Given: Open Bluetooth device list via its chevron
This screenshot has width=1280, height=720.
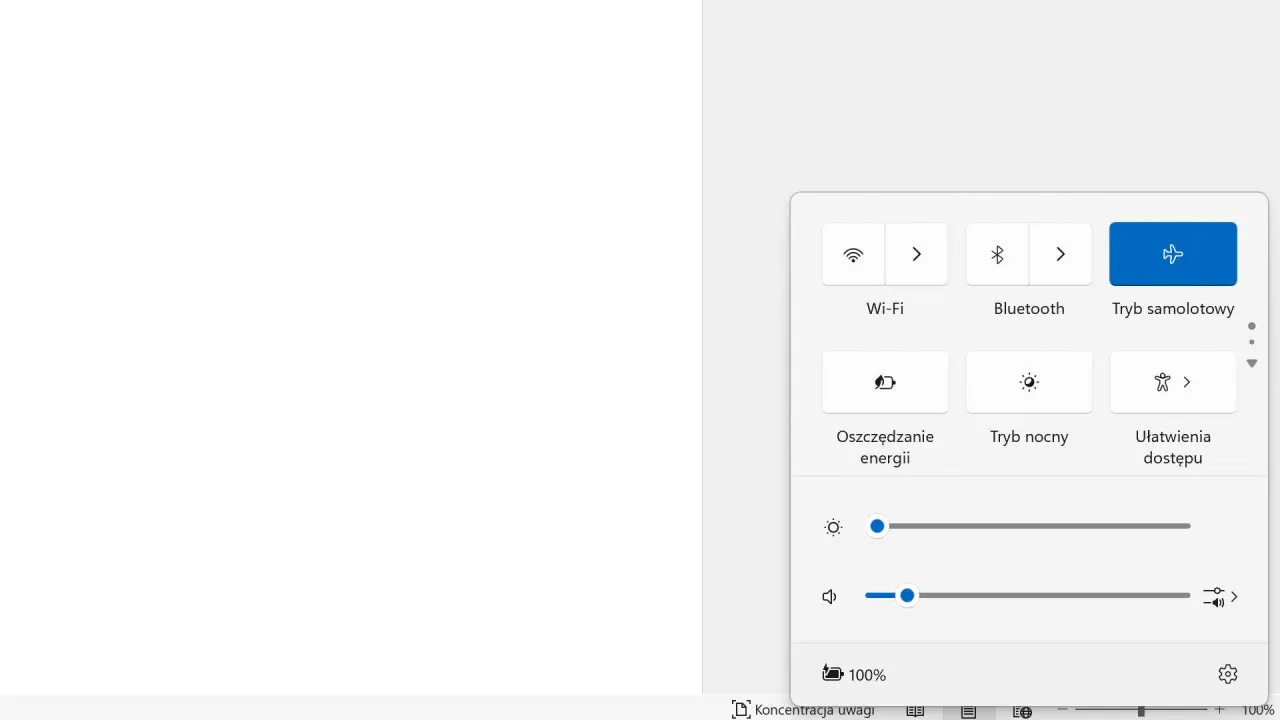Looking at the screenshot, I should (x=1060, y=253).
